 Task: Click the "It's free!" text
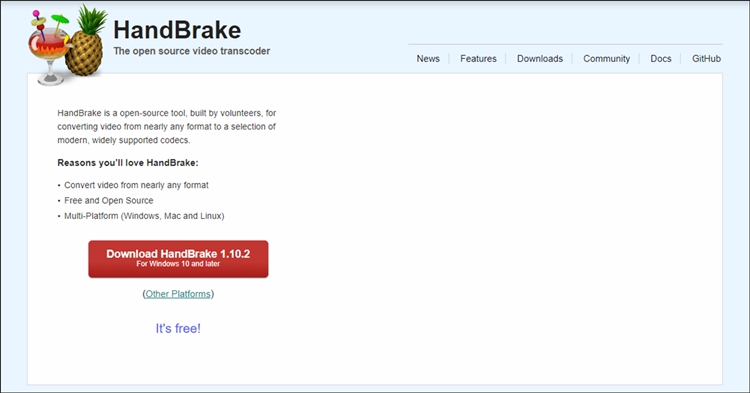pos(178,328)
